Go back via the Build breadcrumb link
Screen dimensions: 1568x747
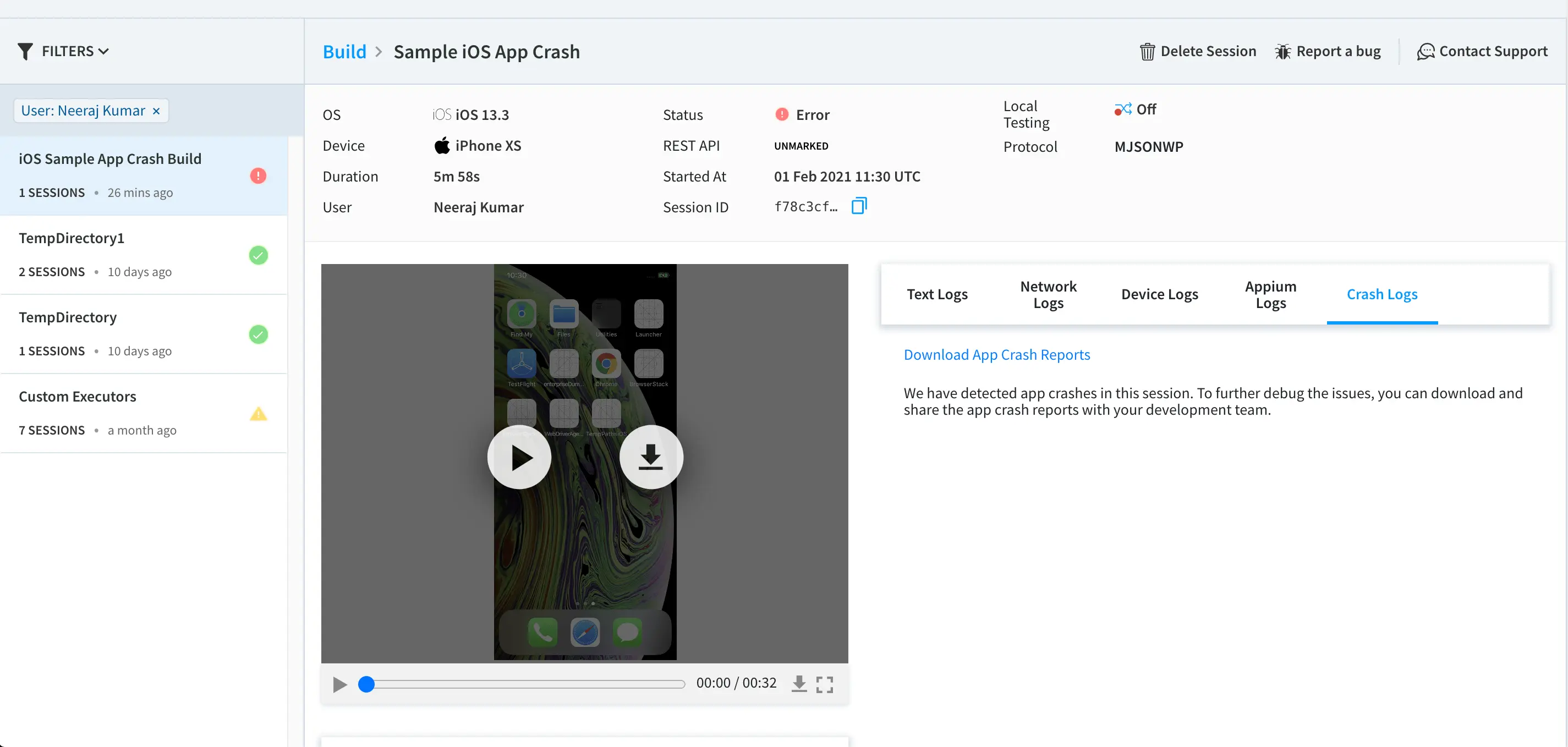(344, 52)
